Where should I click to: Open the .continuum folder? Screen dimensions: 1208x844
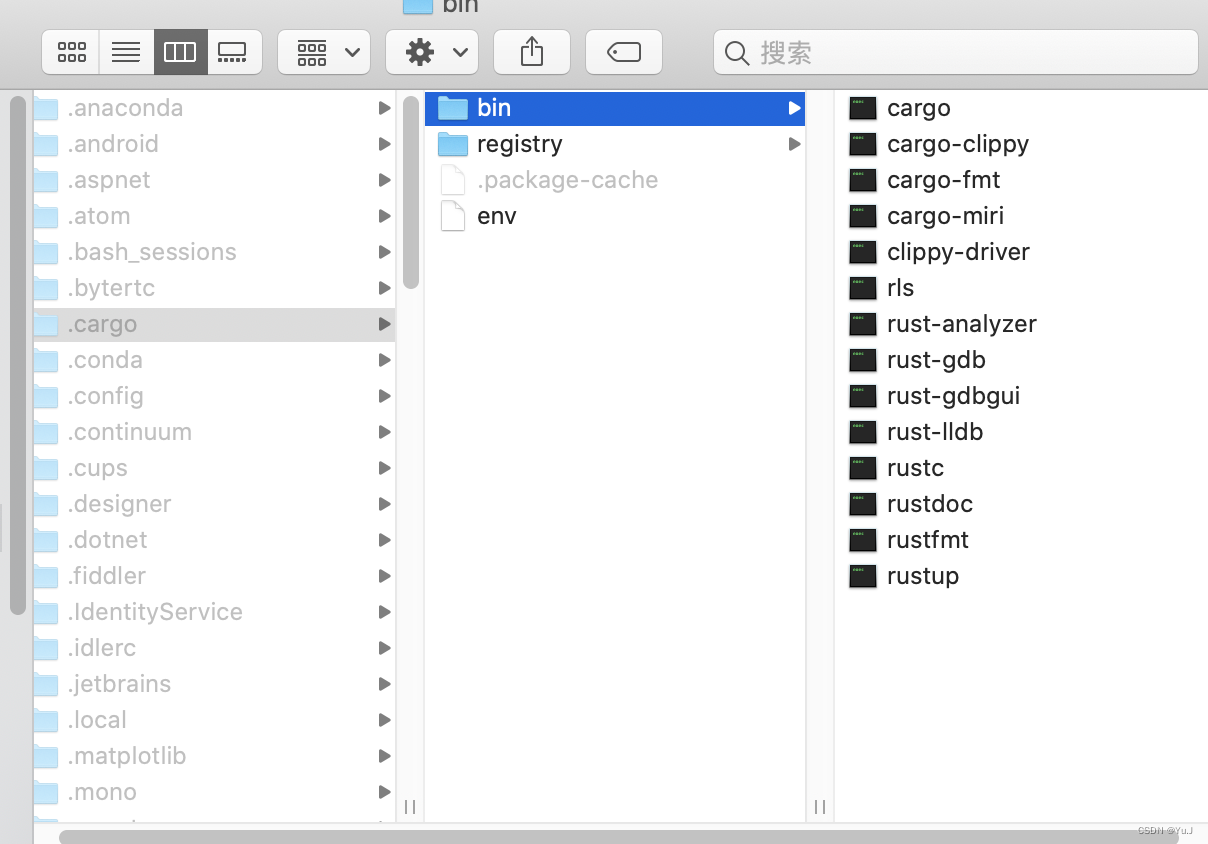click(x=214, y=432)
